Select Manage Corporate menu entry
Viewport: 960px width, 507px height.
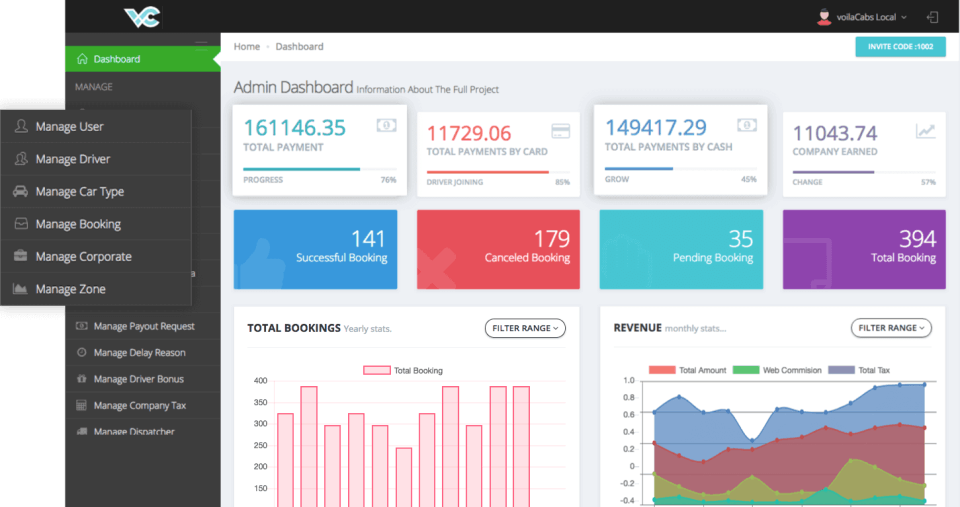click(96, 257)
